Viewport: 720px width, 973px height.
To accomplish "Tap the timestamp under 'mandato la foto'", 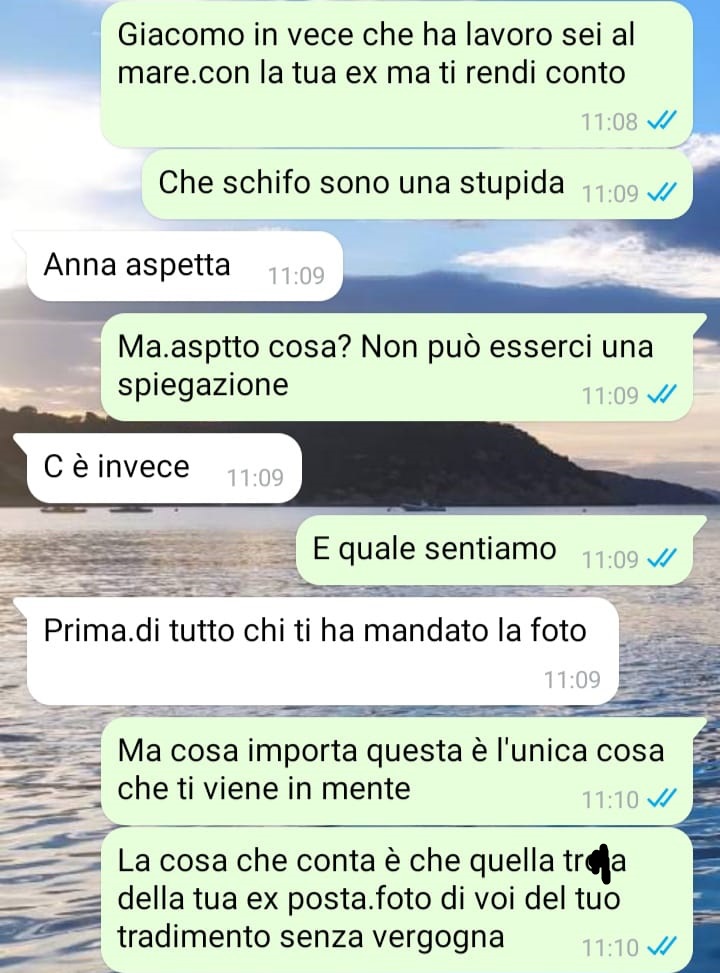I will pyautogui.click(x=572, y=679).
